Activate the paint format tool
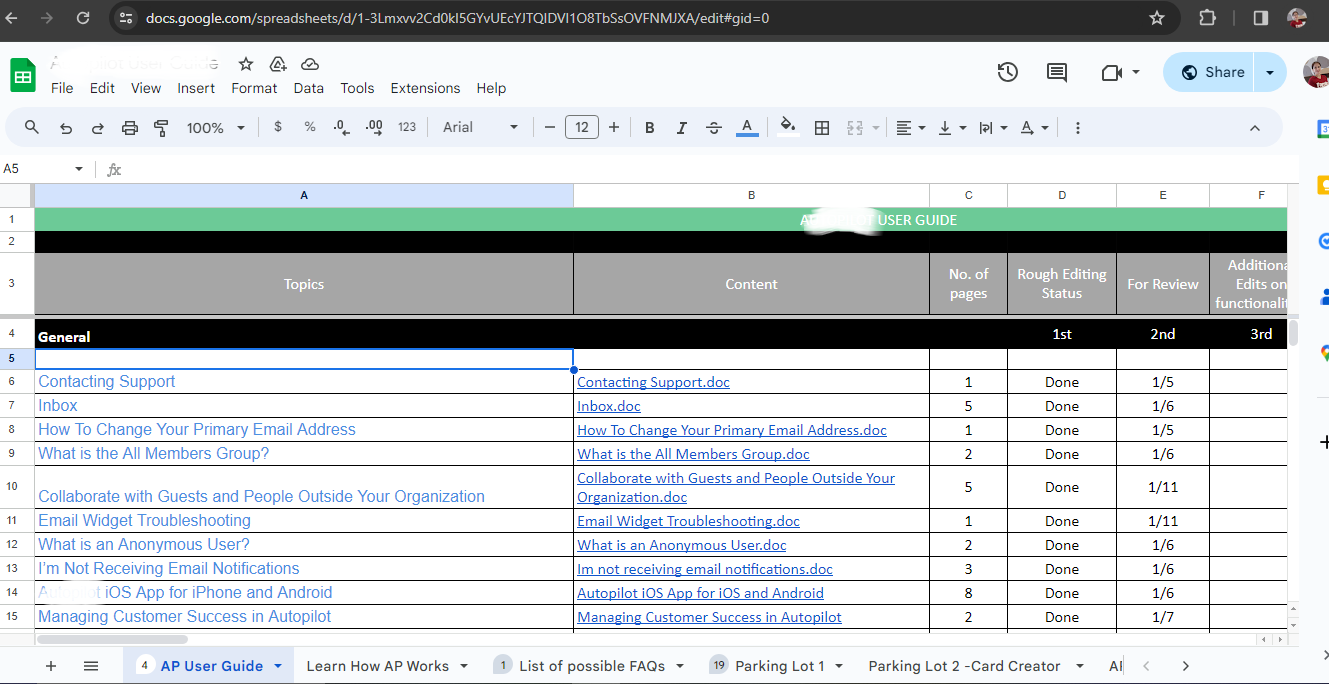This screenshot has width=1329, height=684. (x=161, y=128)
